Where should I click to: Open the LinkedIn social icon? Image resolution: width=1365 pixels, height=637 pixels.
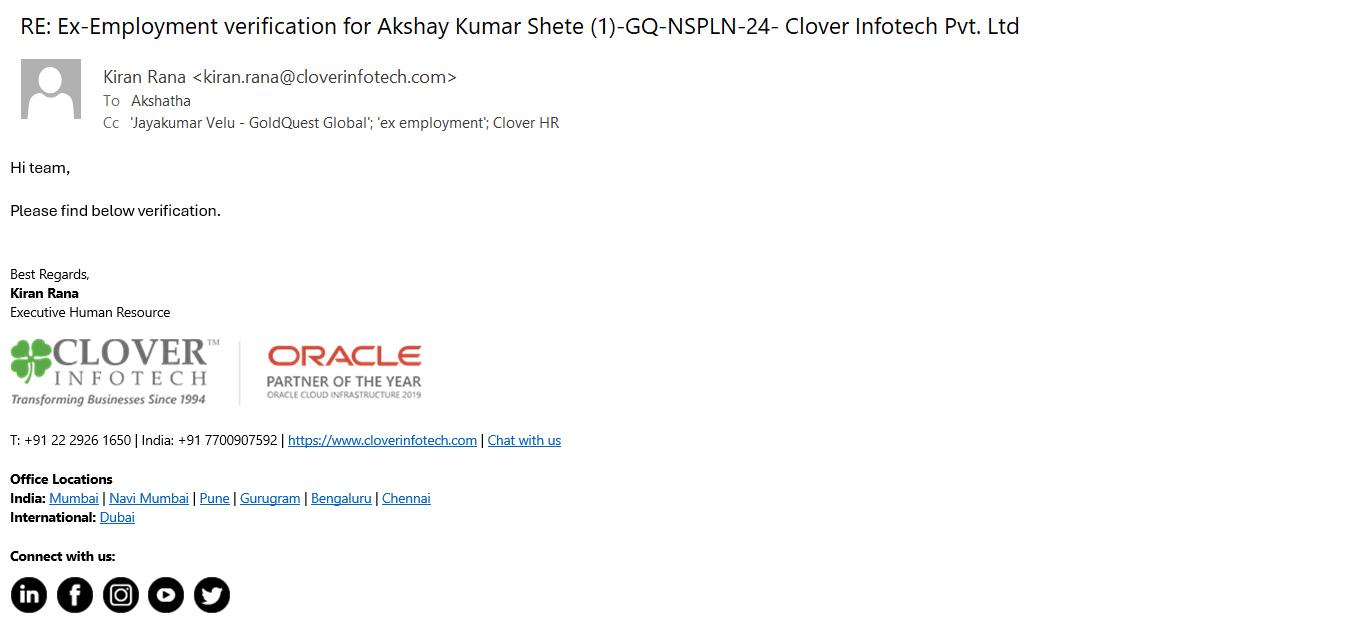click(29, 595)
